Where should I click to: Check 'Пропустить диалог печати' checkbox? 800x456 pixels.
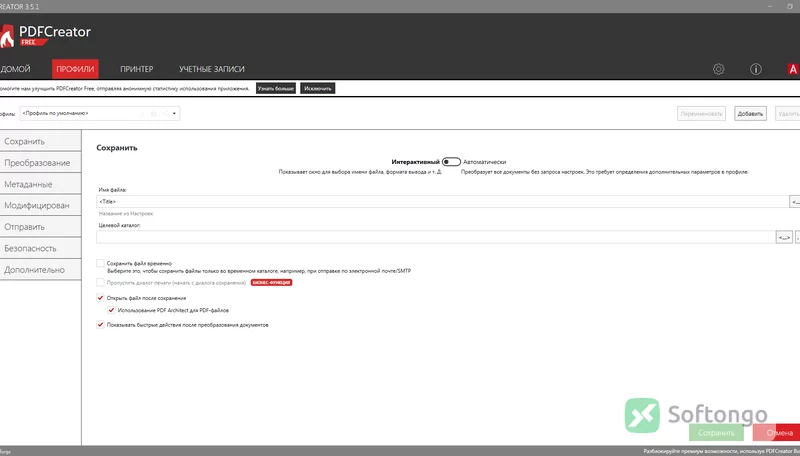(x=101, y=282)
